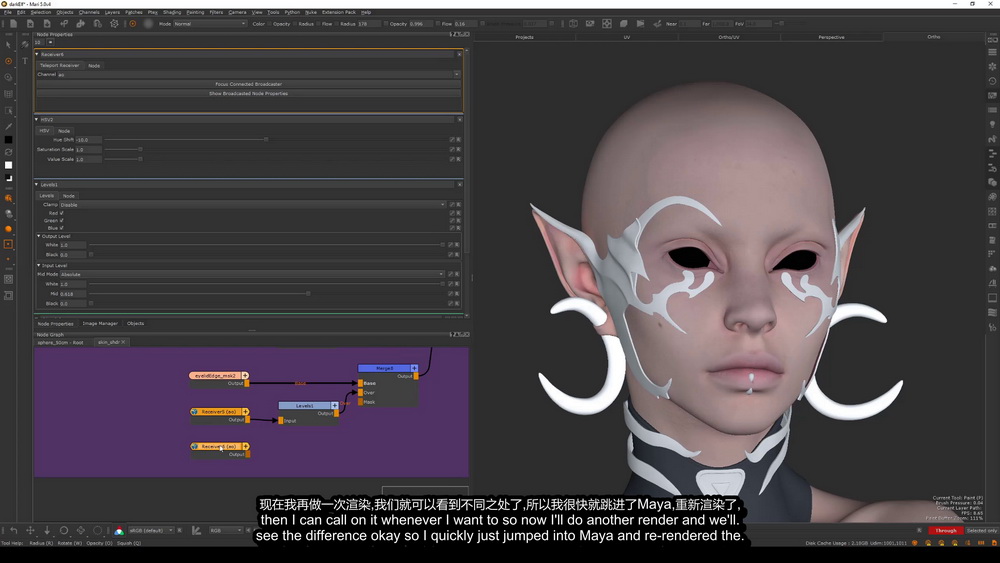Click Focus Connected Broadcaster button
The image size is (1000, 563).
point(248,84)
